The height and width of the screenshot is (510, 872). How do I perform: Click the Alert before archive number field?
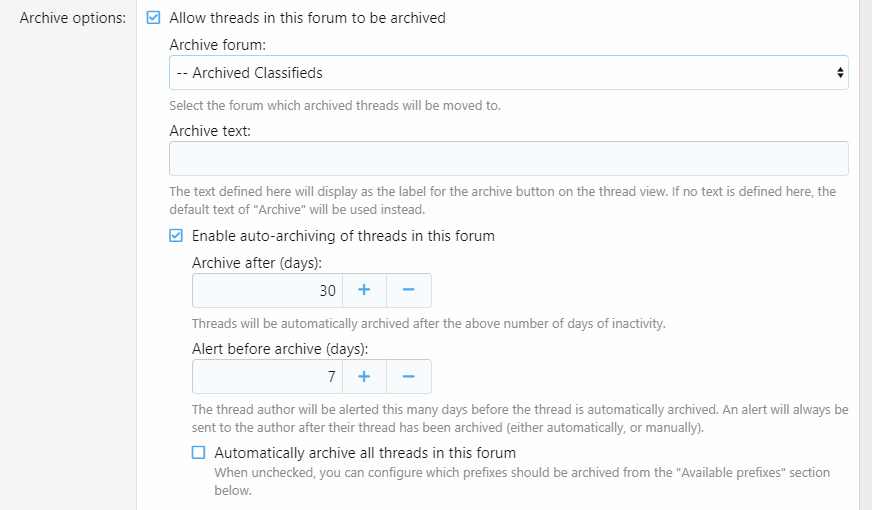pos(267,377)
